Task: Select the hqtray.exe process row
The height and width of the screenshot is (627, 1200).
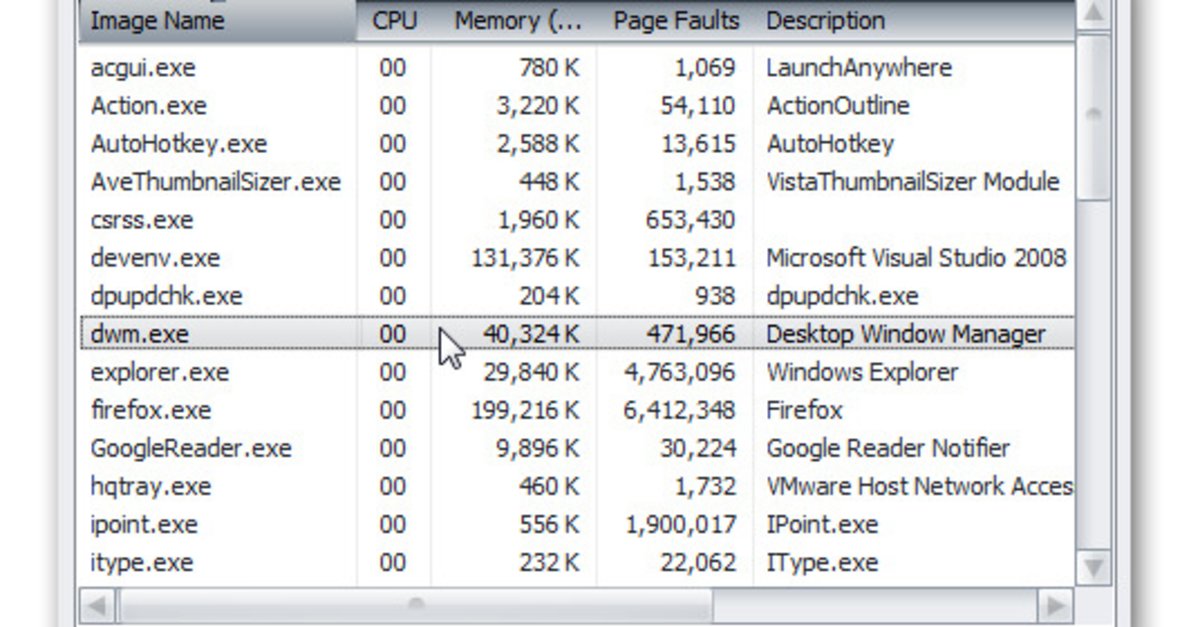Action: pos(151,486)
